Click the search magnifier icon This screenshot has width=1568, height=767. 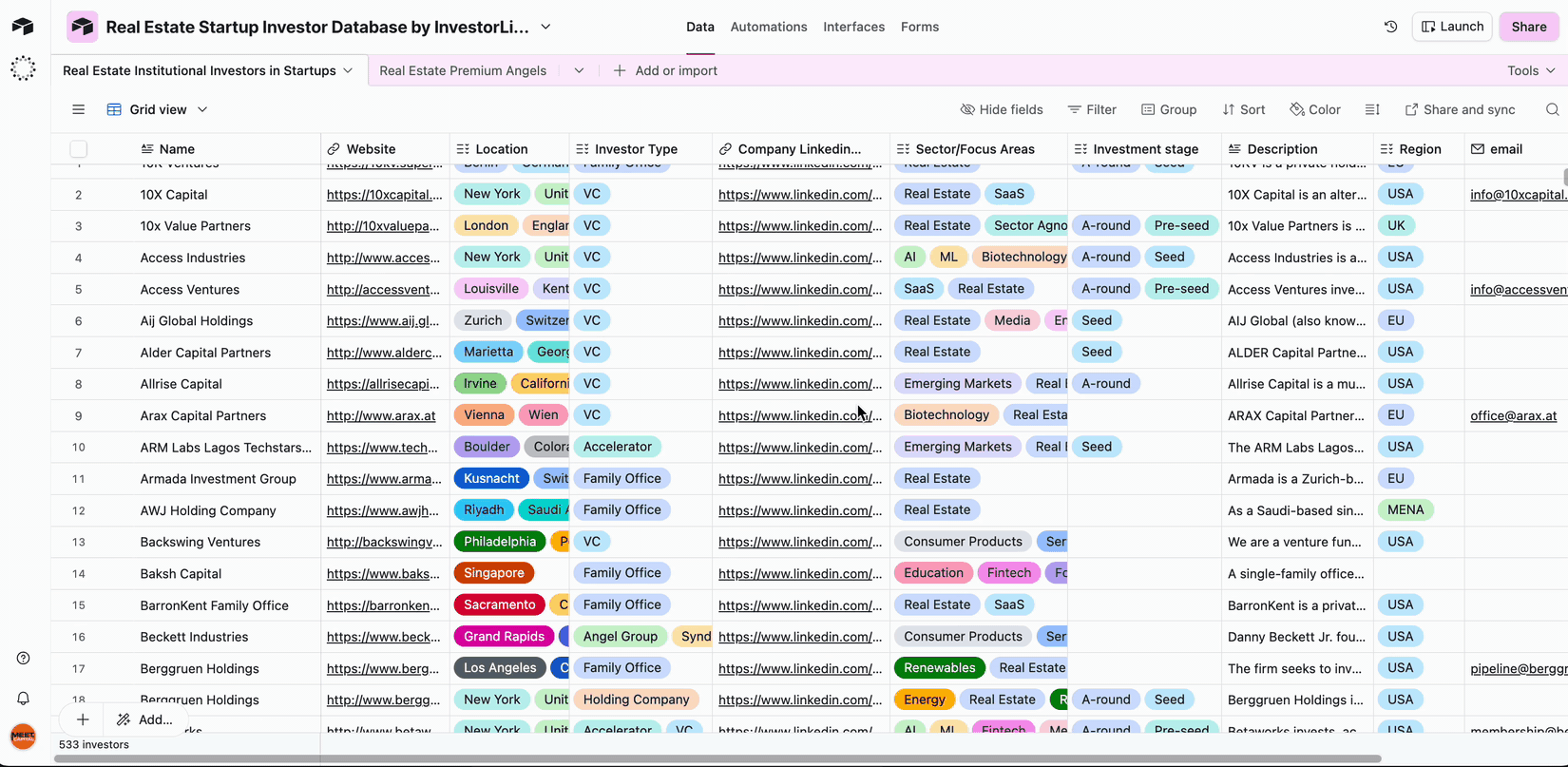point(1552,109)
